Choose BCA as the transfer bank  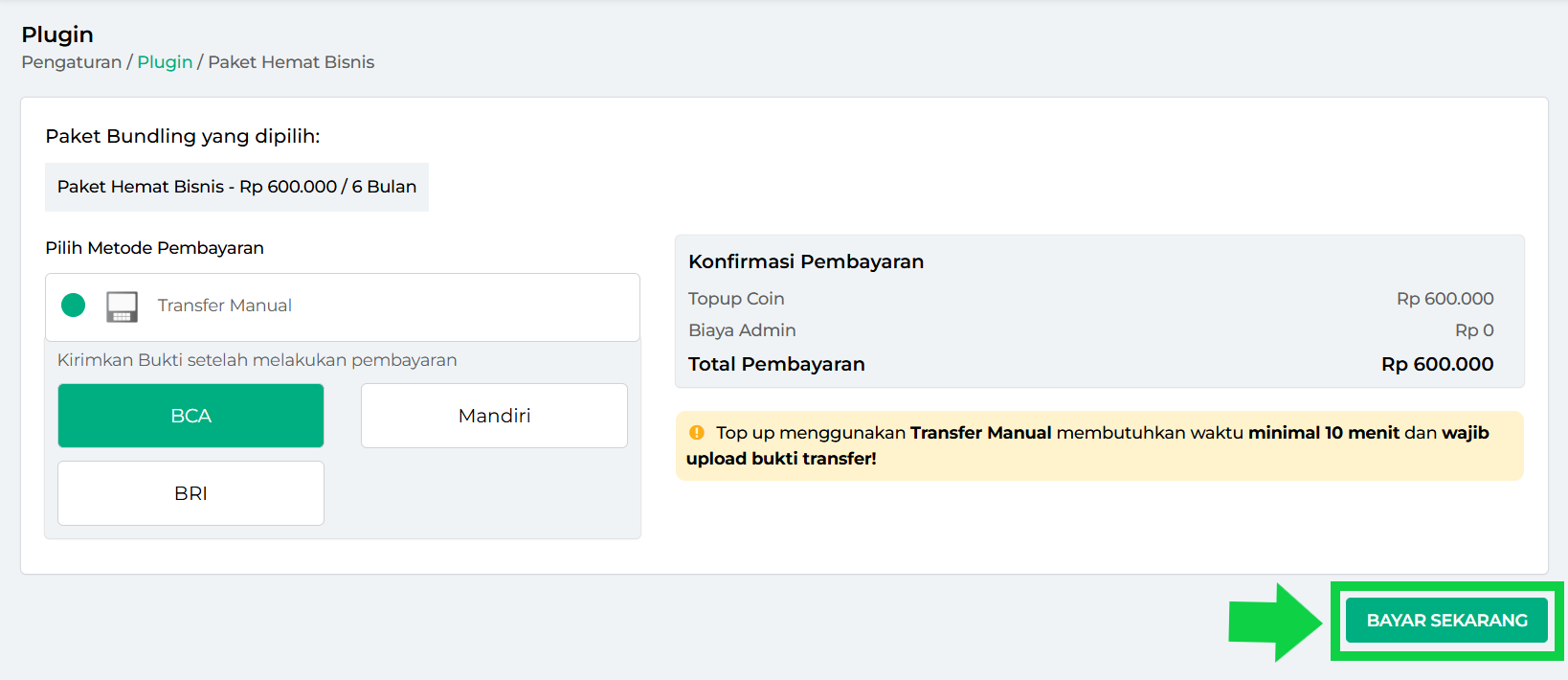[190, 416]
